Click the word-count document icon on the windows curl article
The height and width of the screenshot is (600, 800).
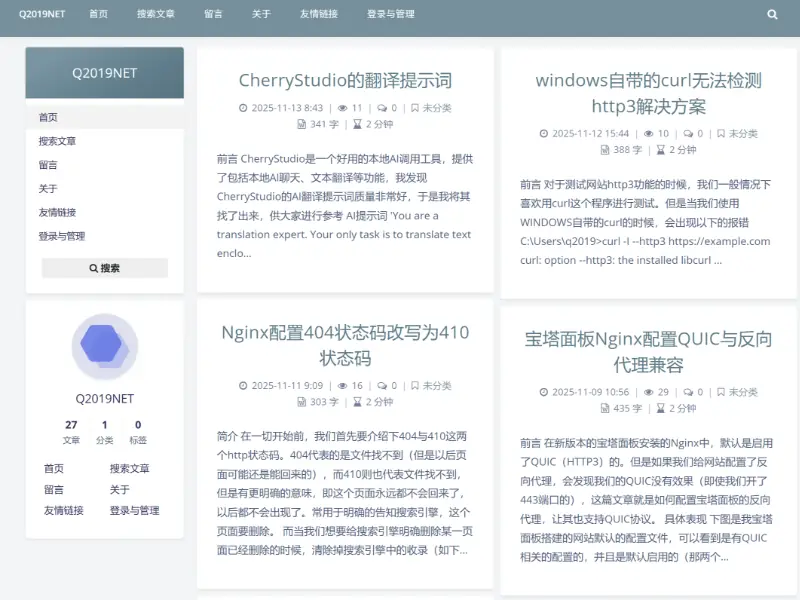pos(605,148)
